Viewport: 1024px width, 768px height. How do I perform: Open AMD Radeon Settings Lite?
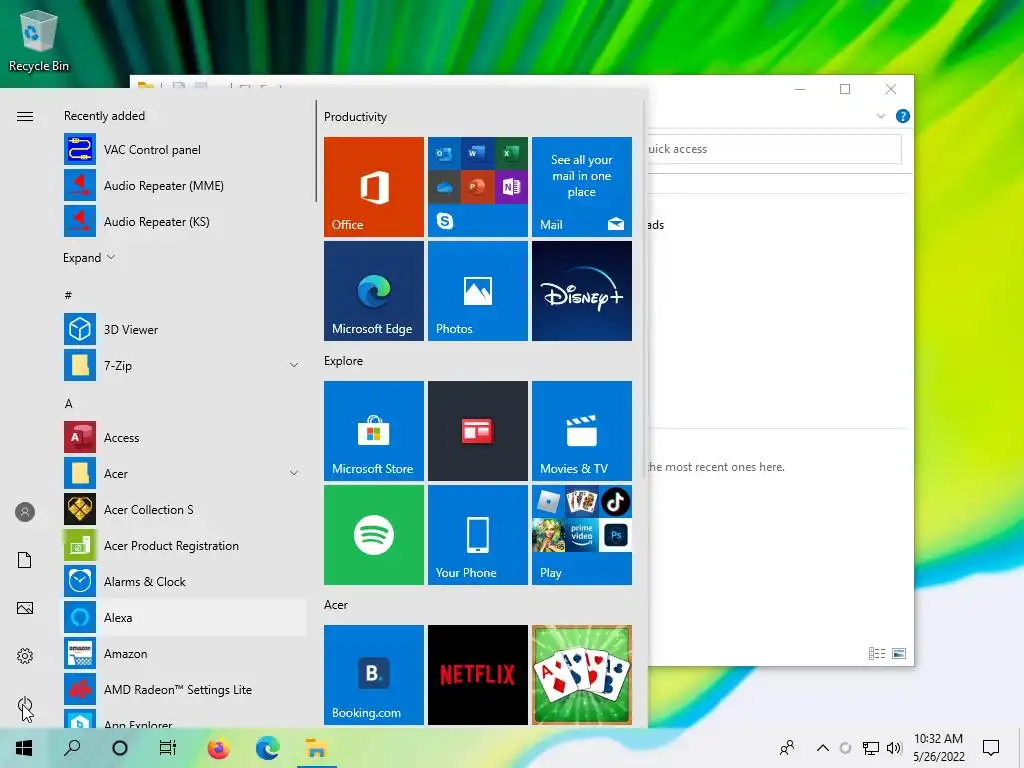pos(184,690)
